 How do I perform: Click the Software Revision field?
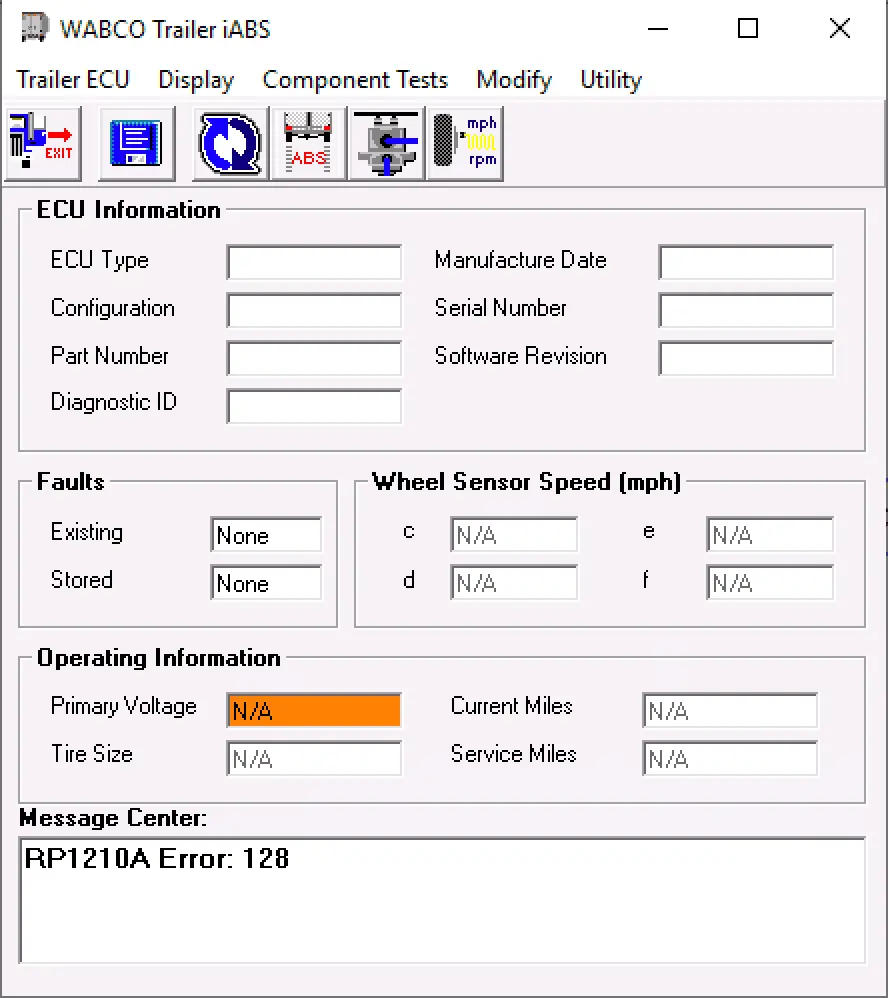pos(746,358)
